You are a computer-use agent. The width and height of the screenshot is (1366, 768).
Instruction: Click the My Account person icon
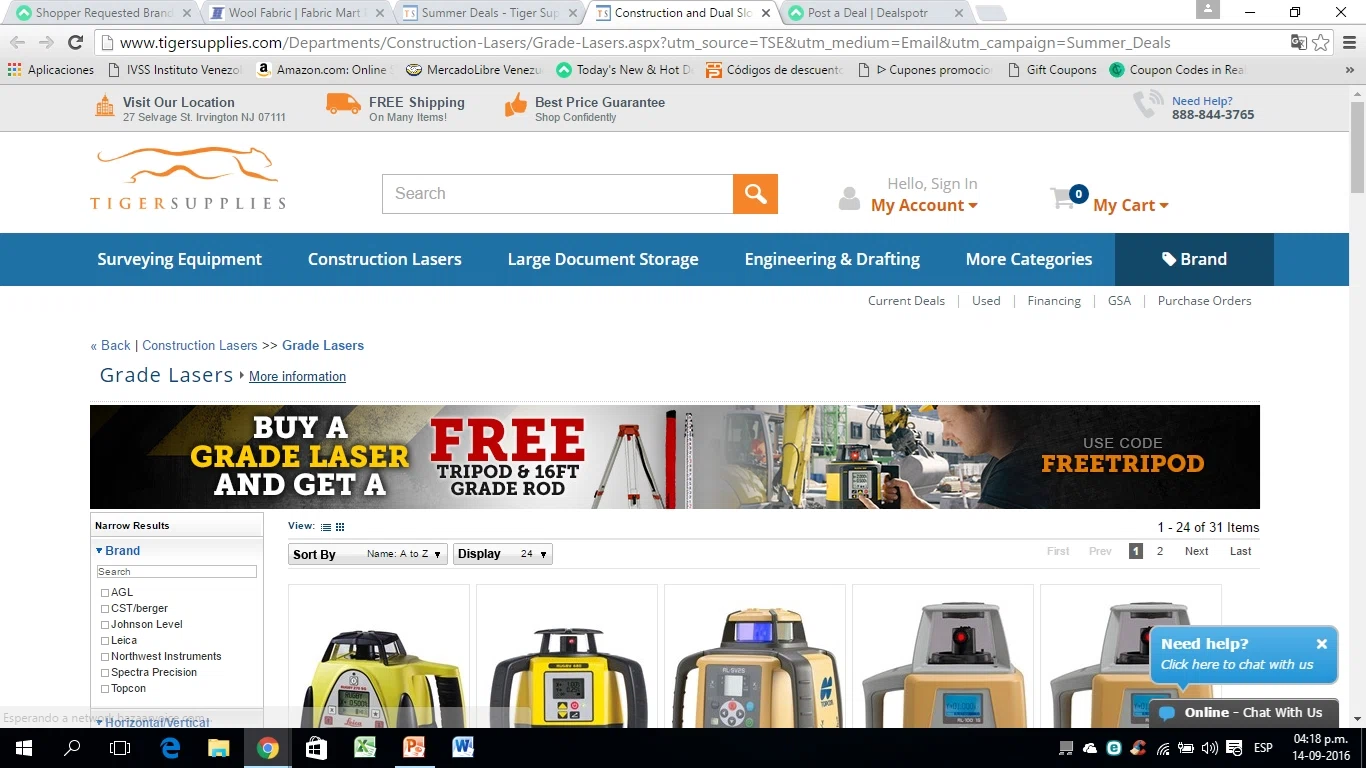click(849, 198)
